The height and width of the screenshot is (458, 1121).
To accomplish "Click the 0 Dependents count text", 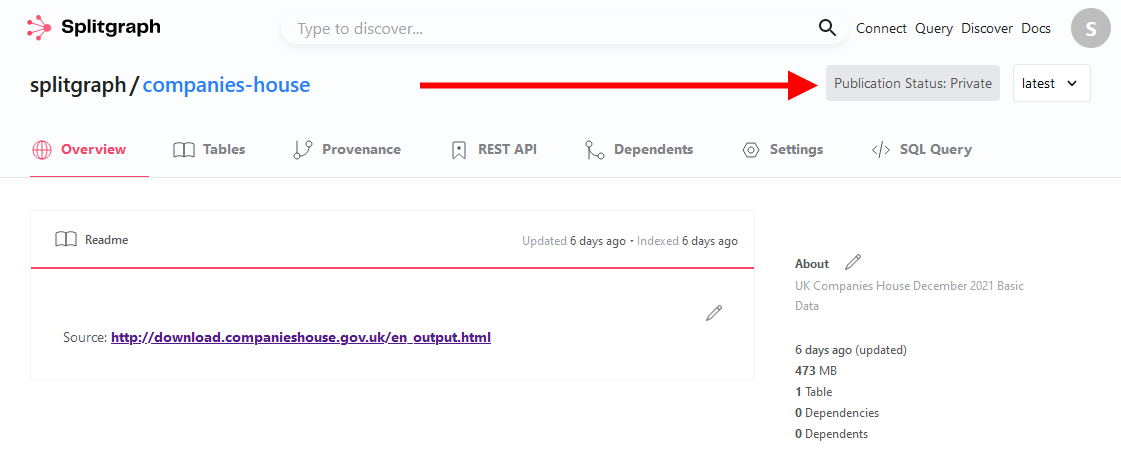I will pyautogui.click(x=831, y=434).
